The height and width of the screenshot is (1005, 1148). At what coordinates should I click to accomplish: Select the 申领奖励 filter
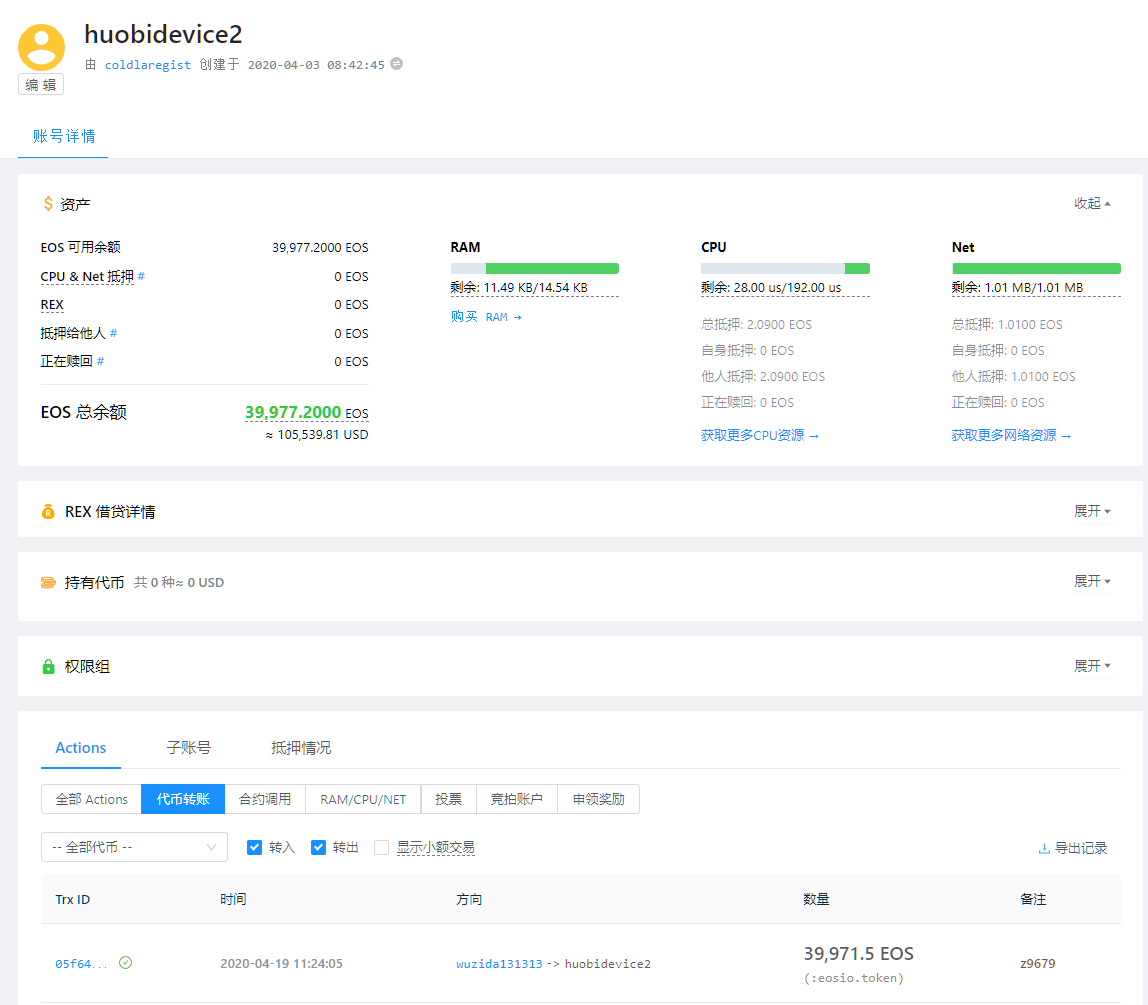pos(599,799)
